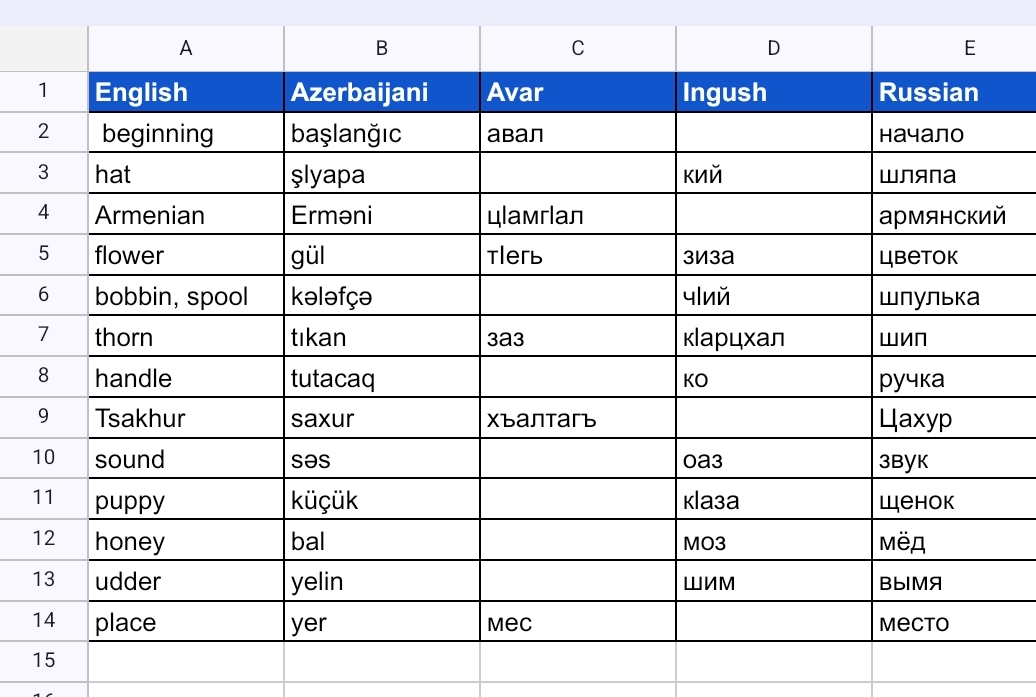Click the 'bobbin, spool' cell

click(186, 297)
